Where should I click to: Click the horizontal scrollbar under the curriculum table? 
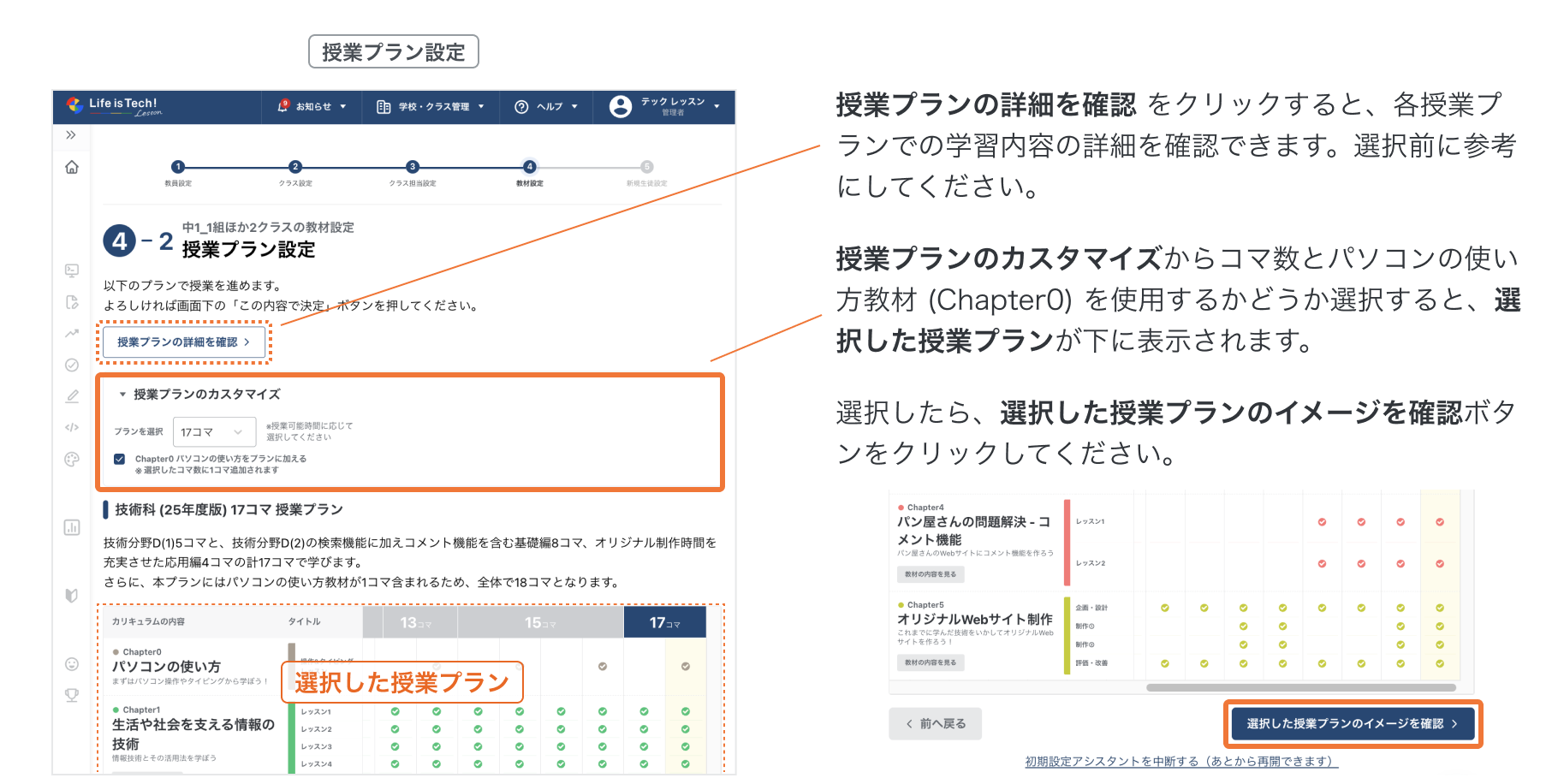click(1300, 687)
